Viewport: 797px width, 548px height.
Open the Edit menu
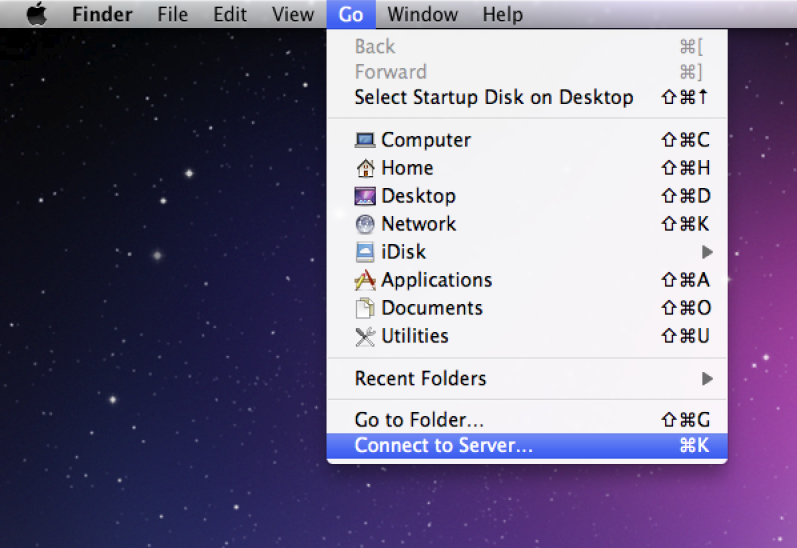pyautogui.click(x=230, y=14)
